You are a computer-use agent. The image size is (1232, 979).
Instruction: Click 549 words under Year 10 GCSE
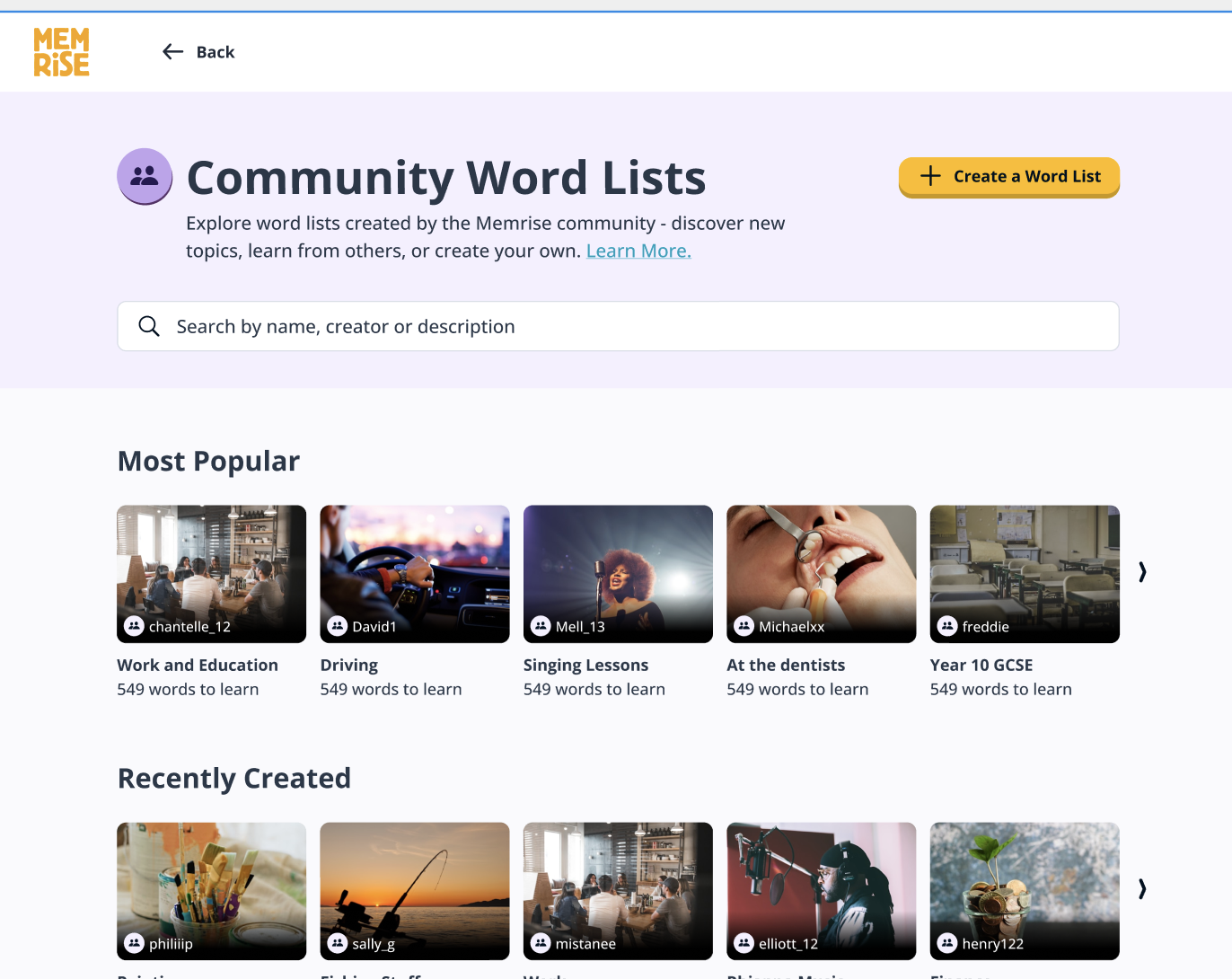pos(1001,689)
